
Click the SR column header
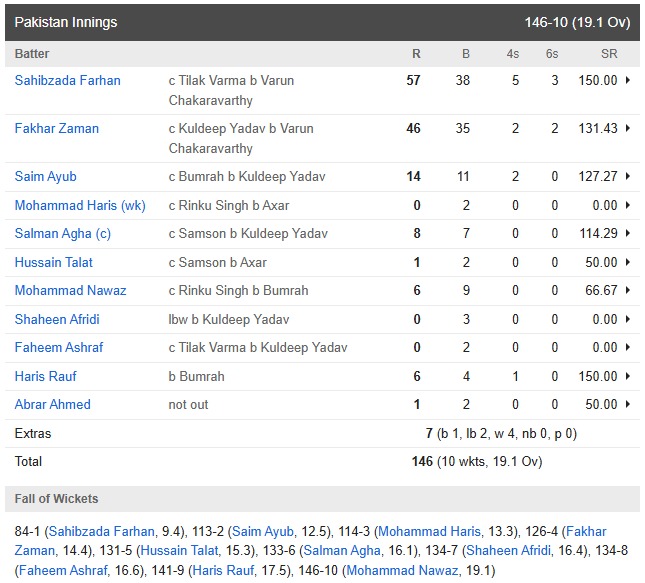pyautogui.click(x=608, y=54)
